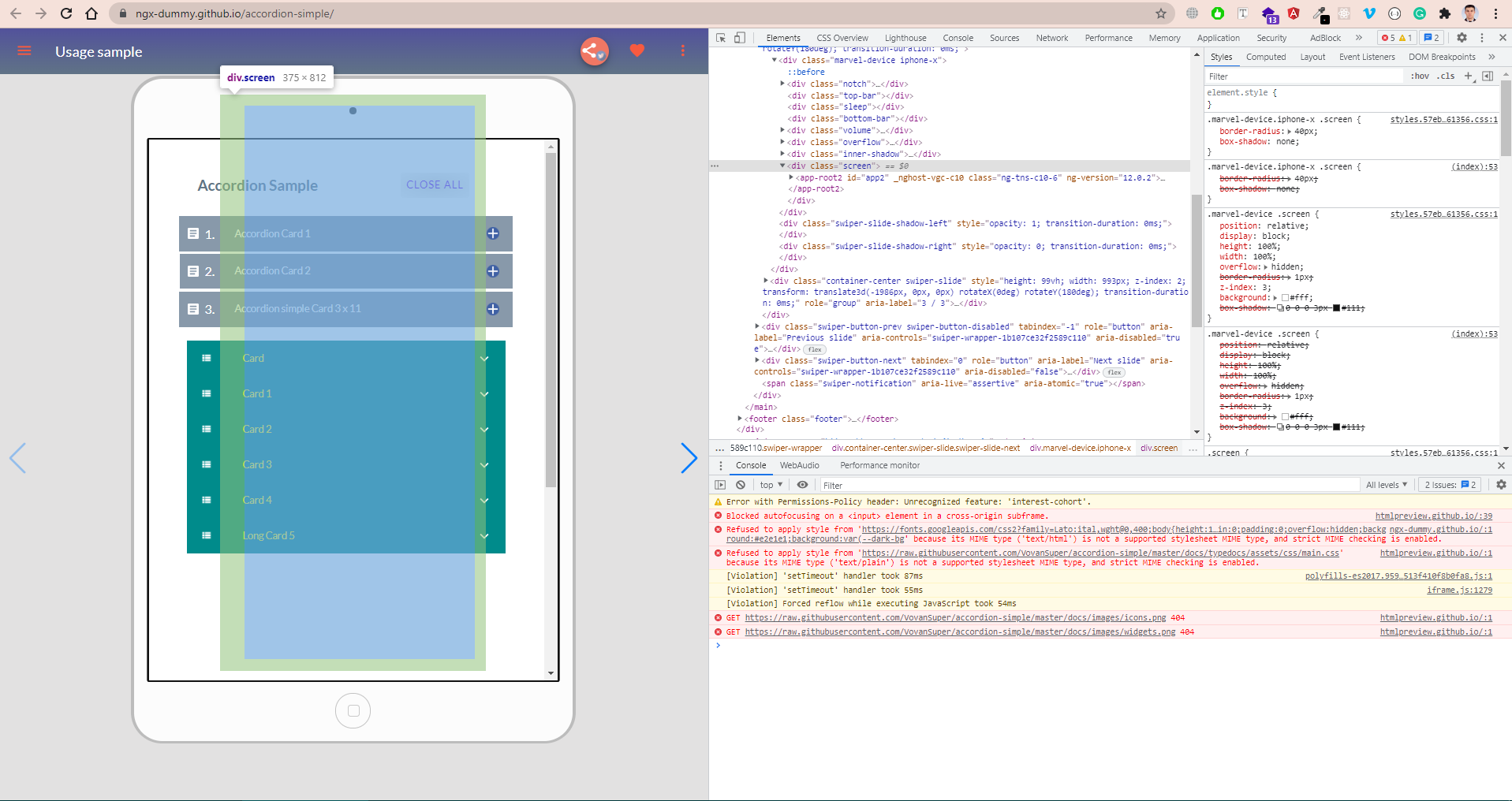Expand the Card 3 chevron
The image size is (1512, 801).
coord(484,465)
